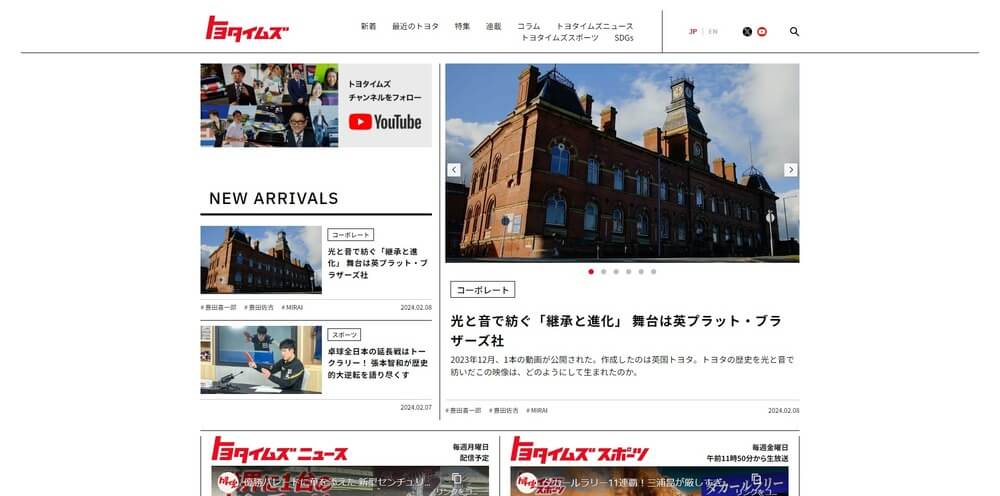Screen dimensions: 1000x496
Task: Click #豊田喜一郎 tag under main article
Action: (464, 411)
